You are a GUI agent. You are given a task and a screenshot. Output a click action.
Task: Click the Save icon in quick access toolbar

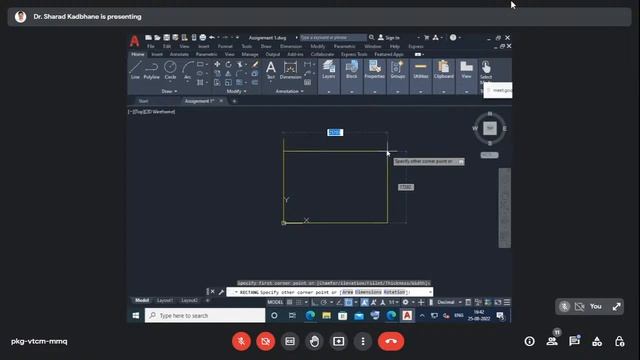pyautogui.click(x=167, y=38)
